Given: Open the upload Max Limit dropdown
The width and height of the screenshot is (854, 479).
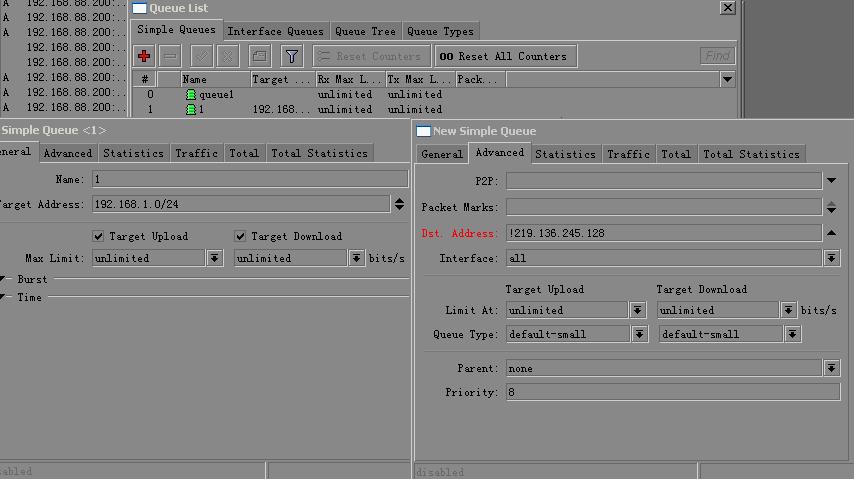Looking at the screenshot, I should (215, 258).
